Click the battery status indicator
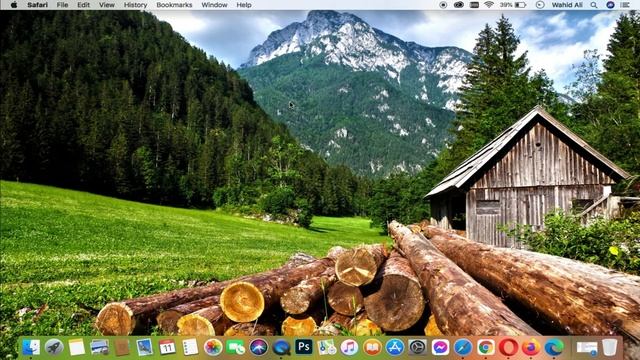This screenshot has height=360, width=640. coord(513,5)
